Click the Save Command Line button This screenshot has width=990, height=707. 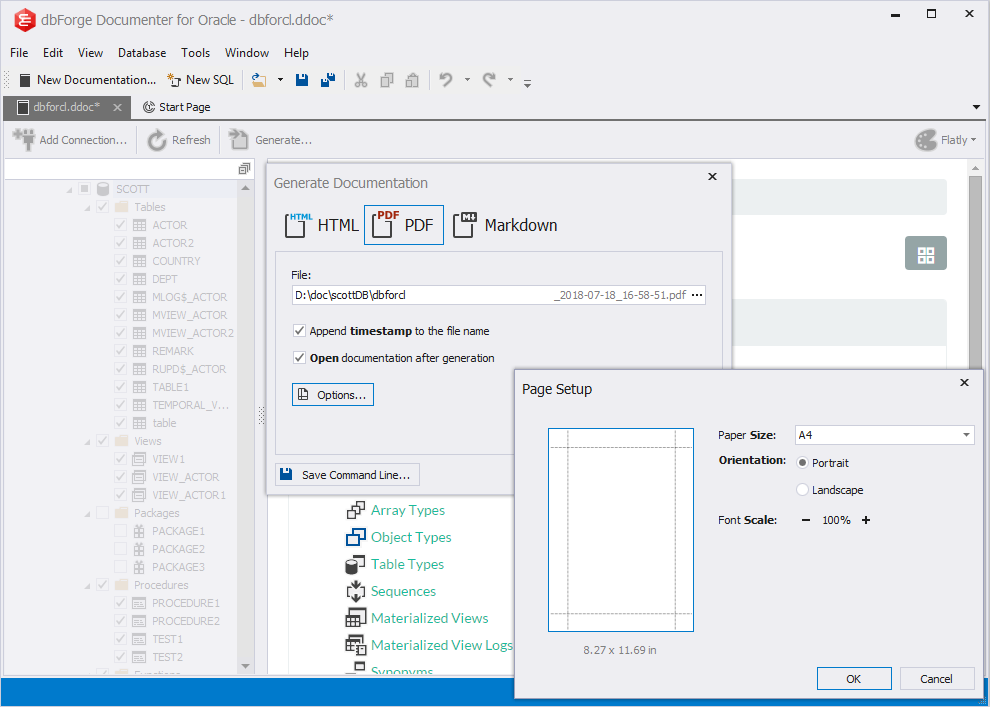[x=347, y=475]
